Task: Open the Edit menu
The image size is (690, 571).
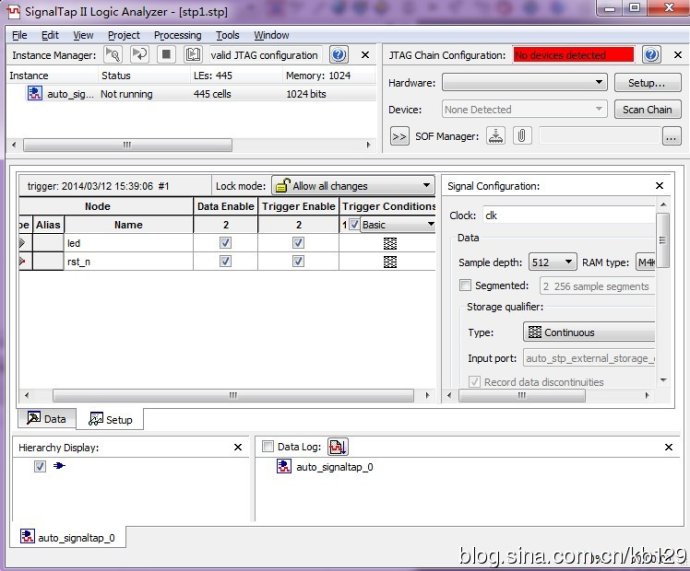Action: point(50,35)
